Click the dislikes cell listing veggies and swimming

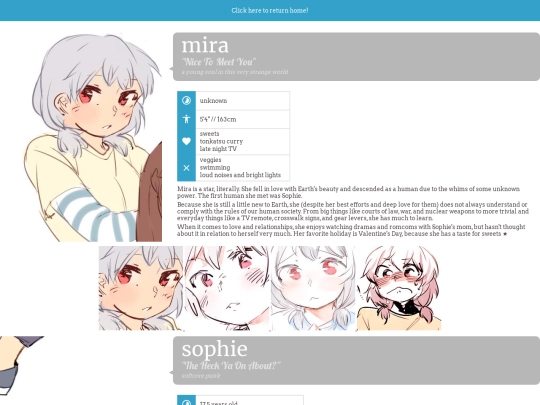point(243,168)
